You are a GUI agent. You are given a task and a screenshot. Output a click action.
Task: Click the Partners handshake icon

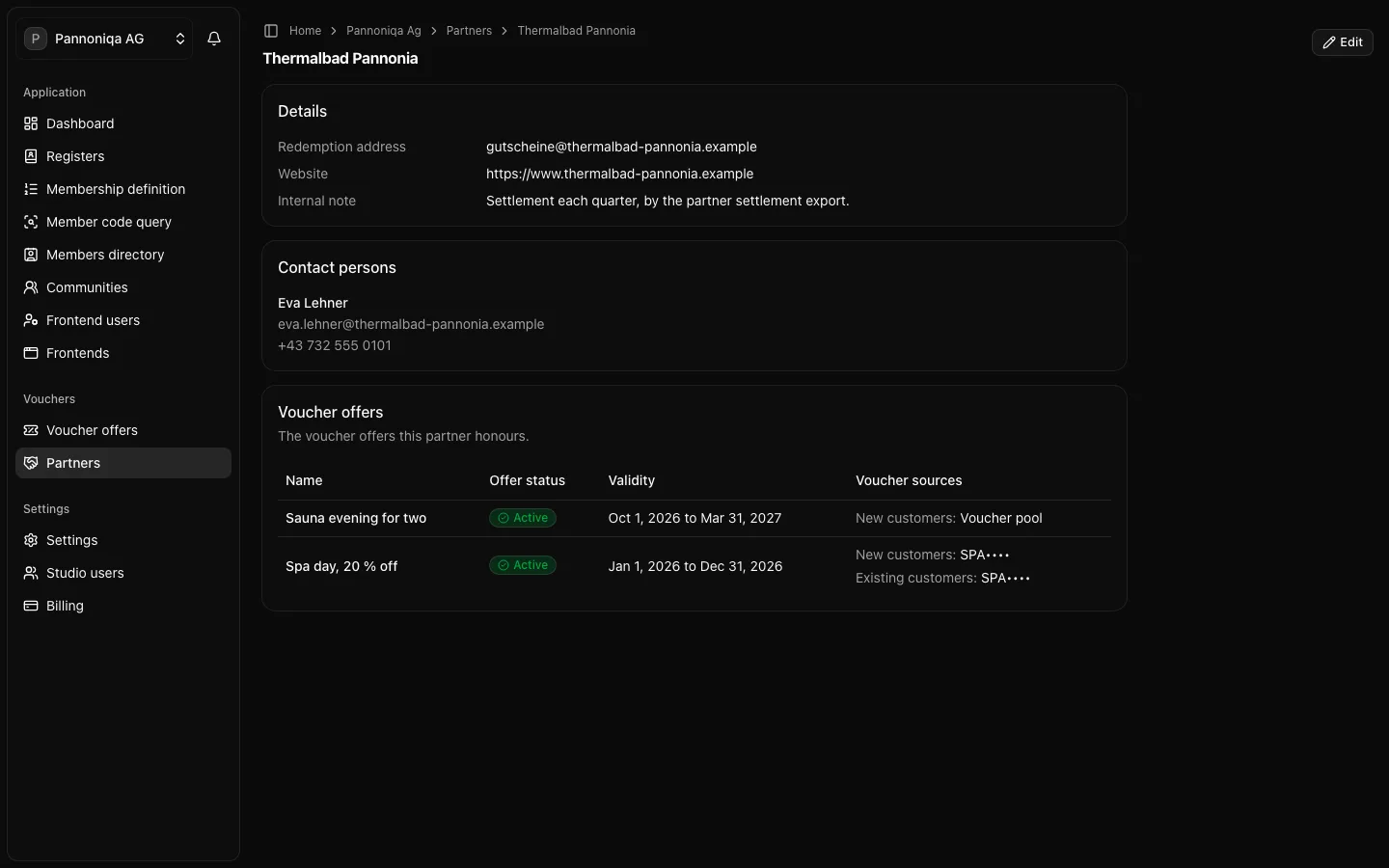(x=31, y=463)
